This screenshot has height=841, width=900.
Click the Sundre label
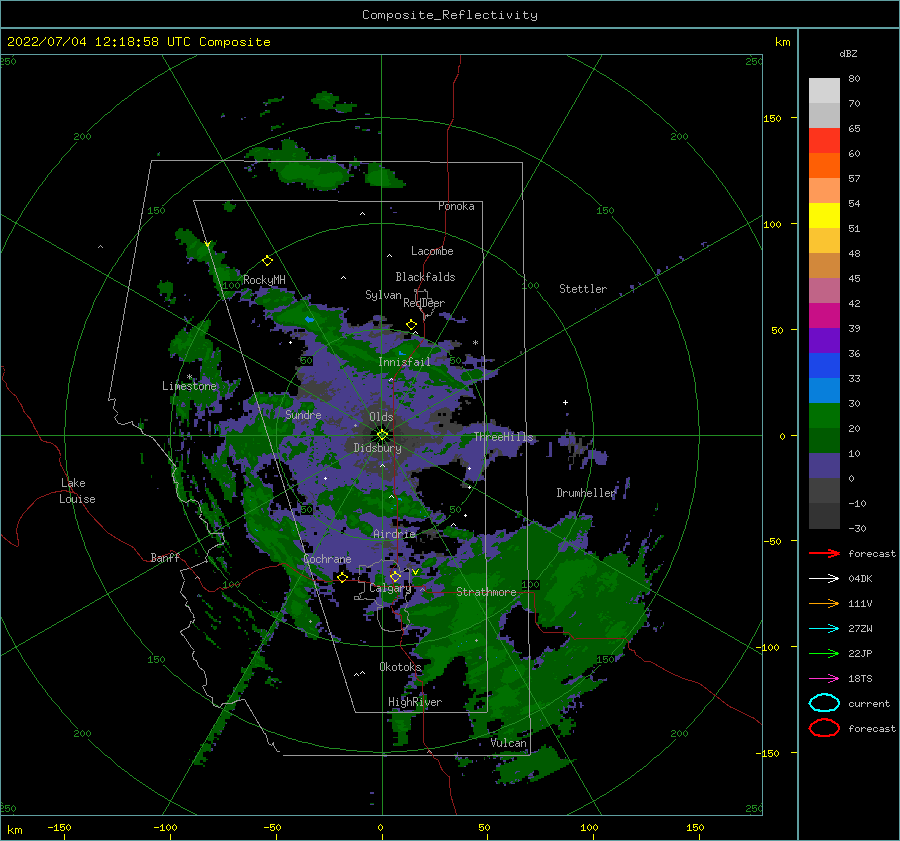(303, 414)
